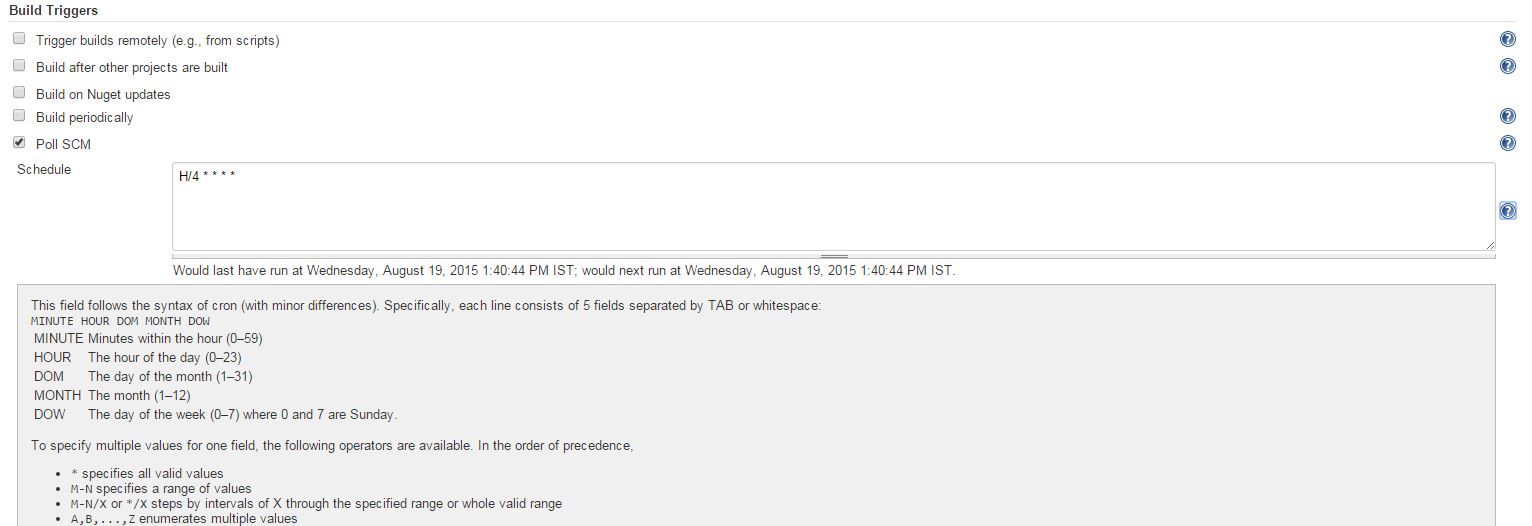
Task: Open help for Build after other projects
Action: click(1508, 67)
